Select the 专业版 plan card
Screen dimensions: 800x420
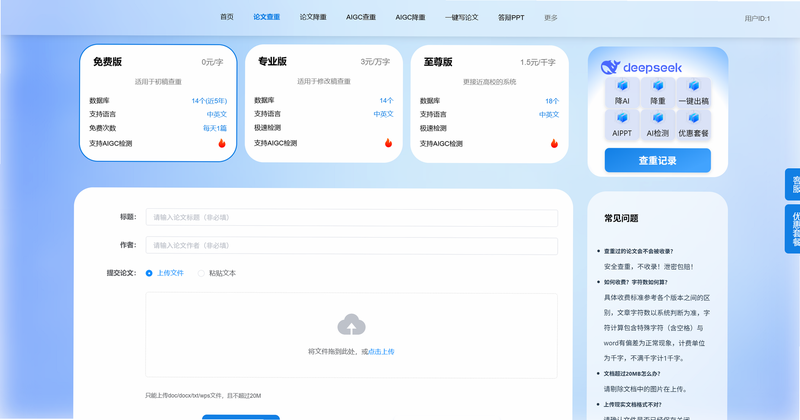pos(323,104)
